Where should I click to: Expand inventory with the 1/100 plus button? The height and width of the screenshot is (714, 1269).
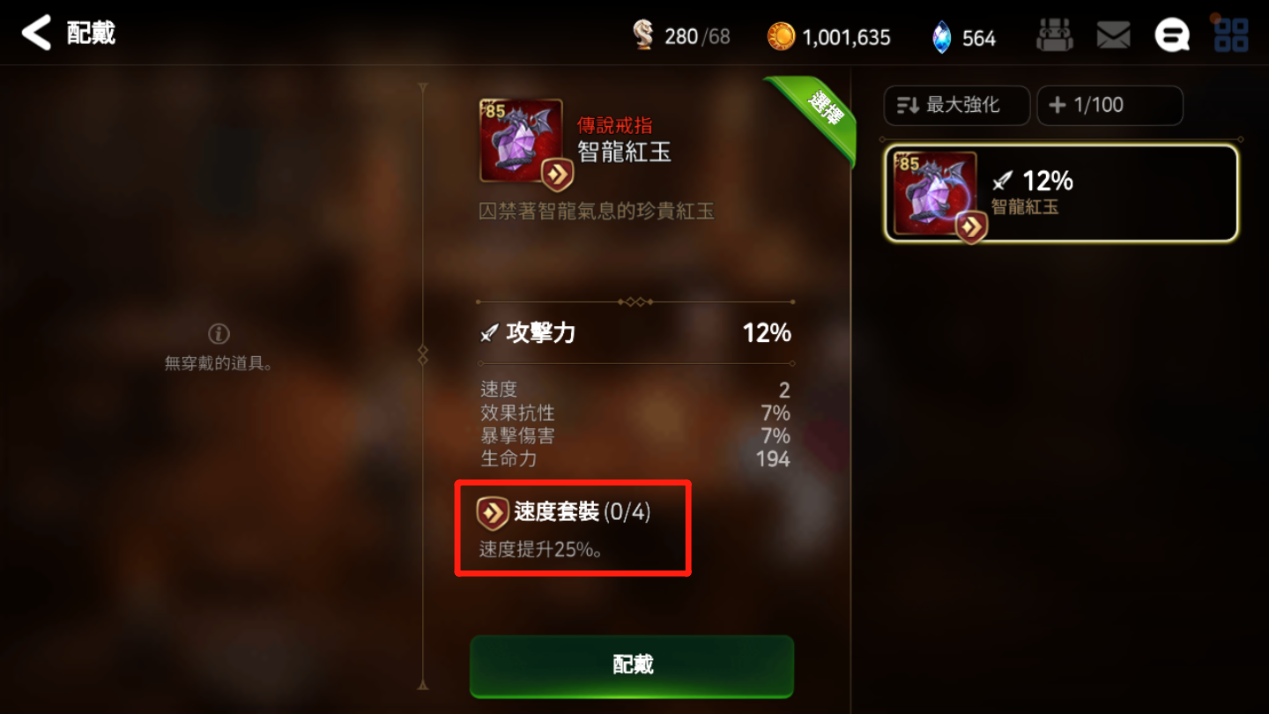[1110, 105]
